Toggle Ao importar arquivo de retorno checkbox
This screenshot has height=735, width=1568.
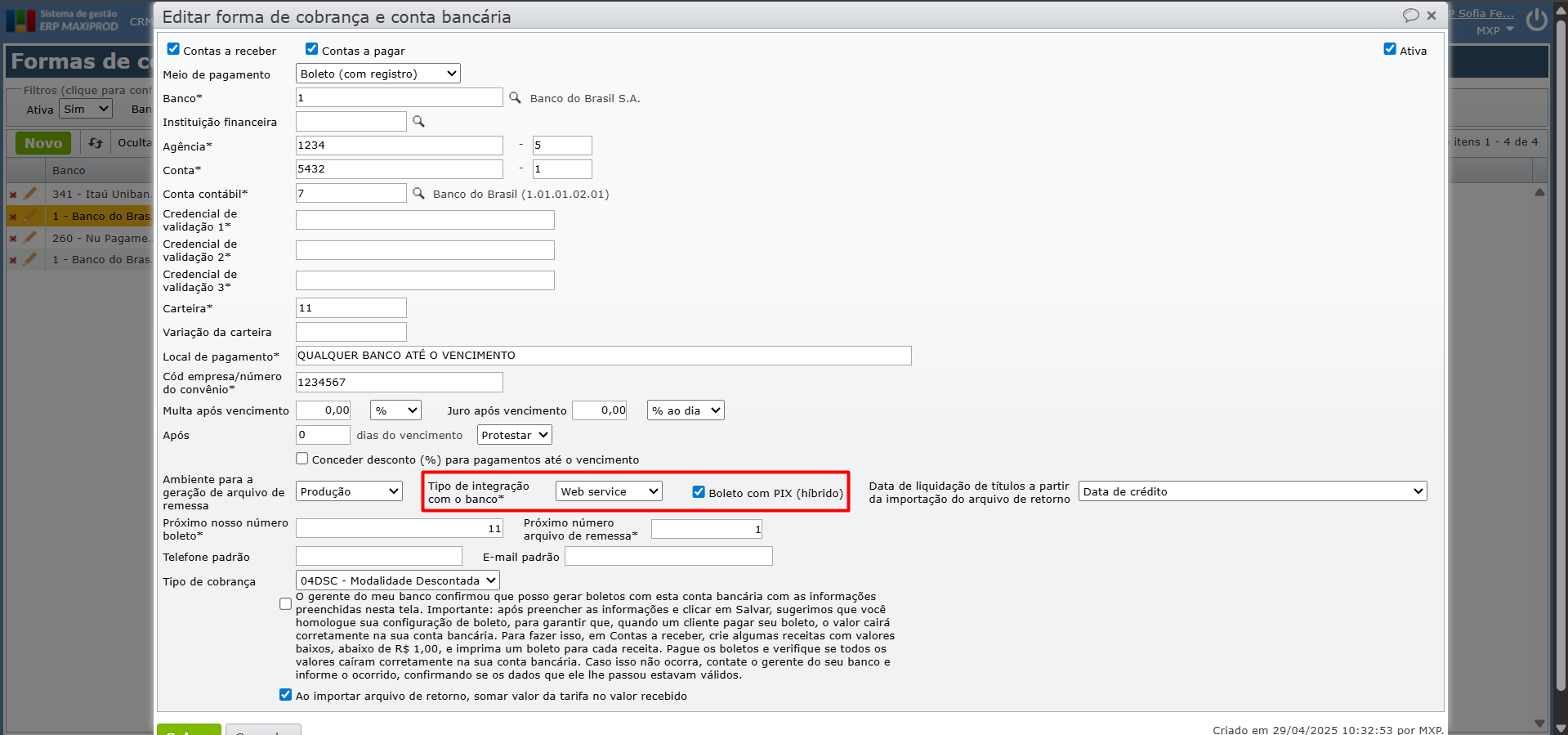(x=285, y=695)
